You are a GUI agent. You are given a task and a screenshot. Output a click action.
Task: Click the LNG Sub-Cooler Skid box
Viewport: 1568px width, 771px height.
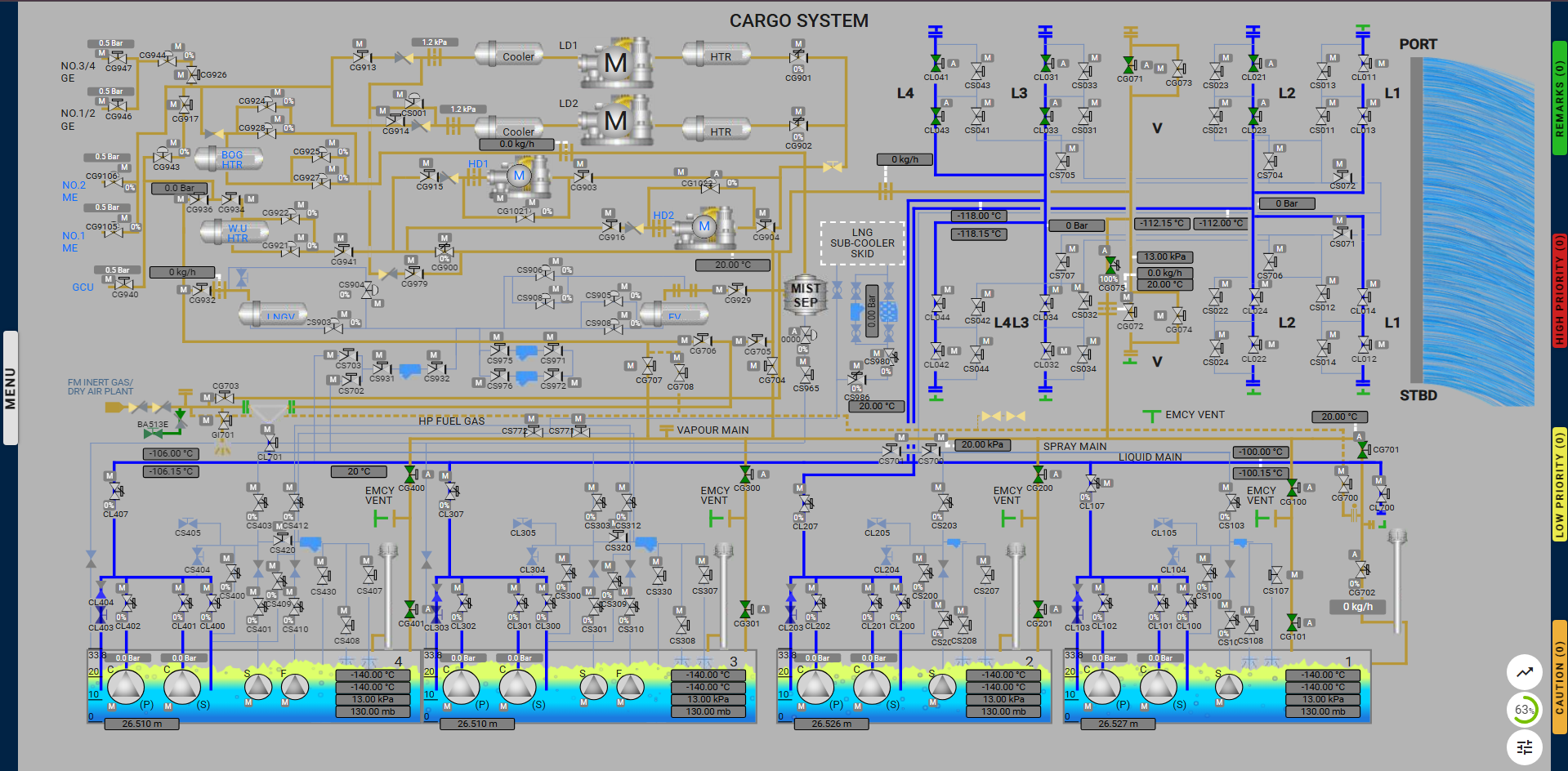coord(862,243)
